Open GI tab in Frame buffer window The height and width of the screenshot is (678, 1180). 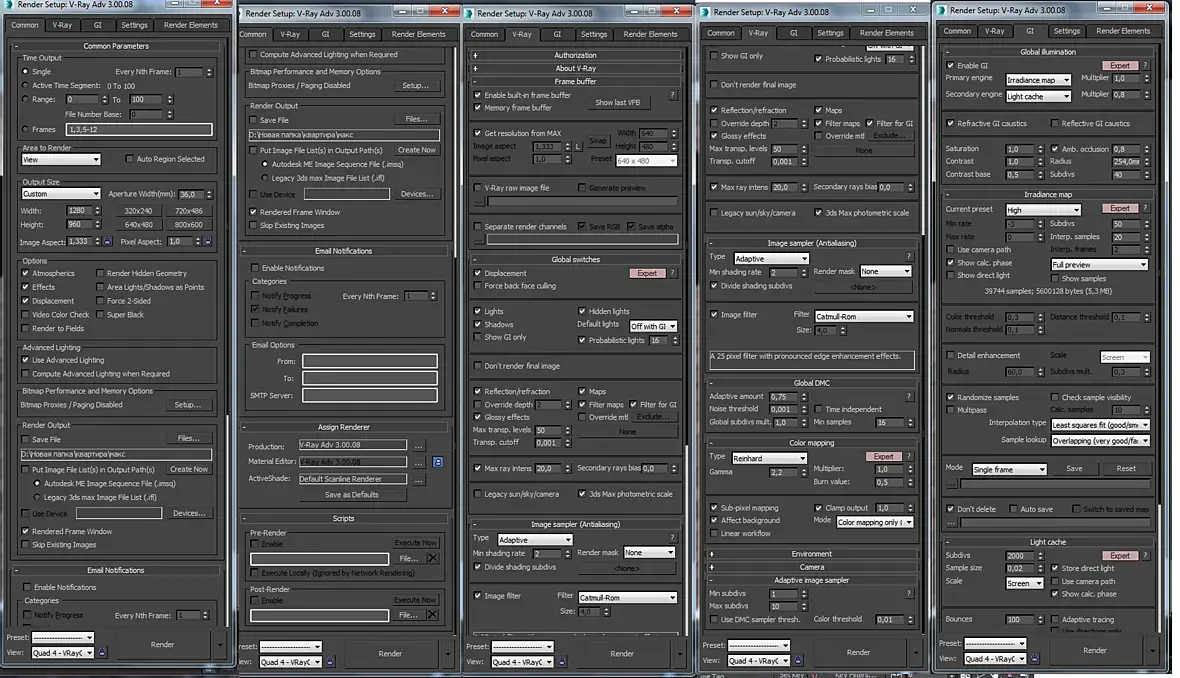pyautogui.click(x=557, y=34)
